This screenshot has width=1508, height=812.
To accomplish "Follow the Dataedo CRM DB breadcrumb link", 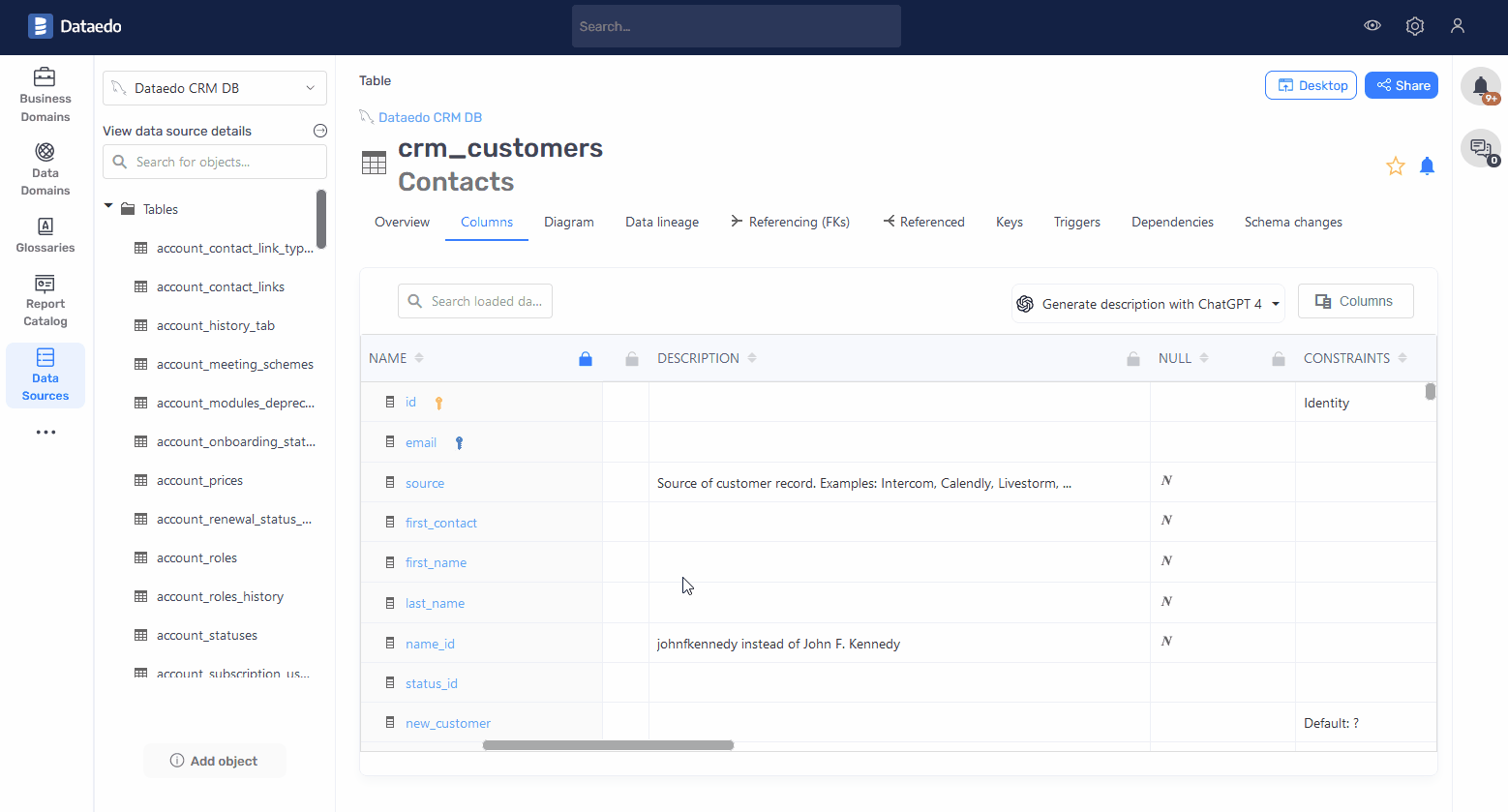I will (430, 117).
